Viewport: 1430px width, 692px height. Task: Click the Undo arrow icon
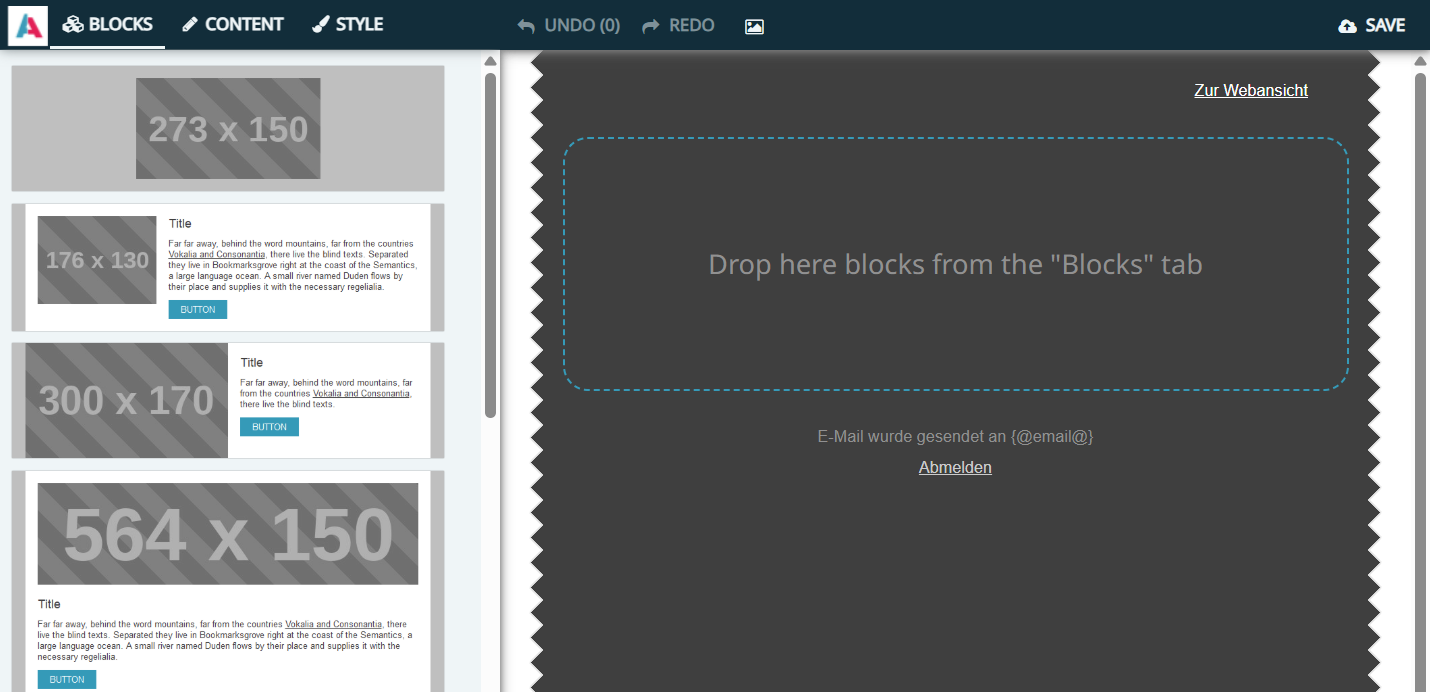526,26
